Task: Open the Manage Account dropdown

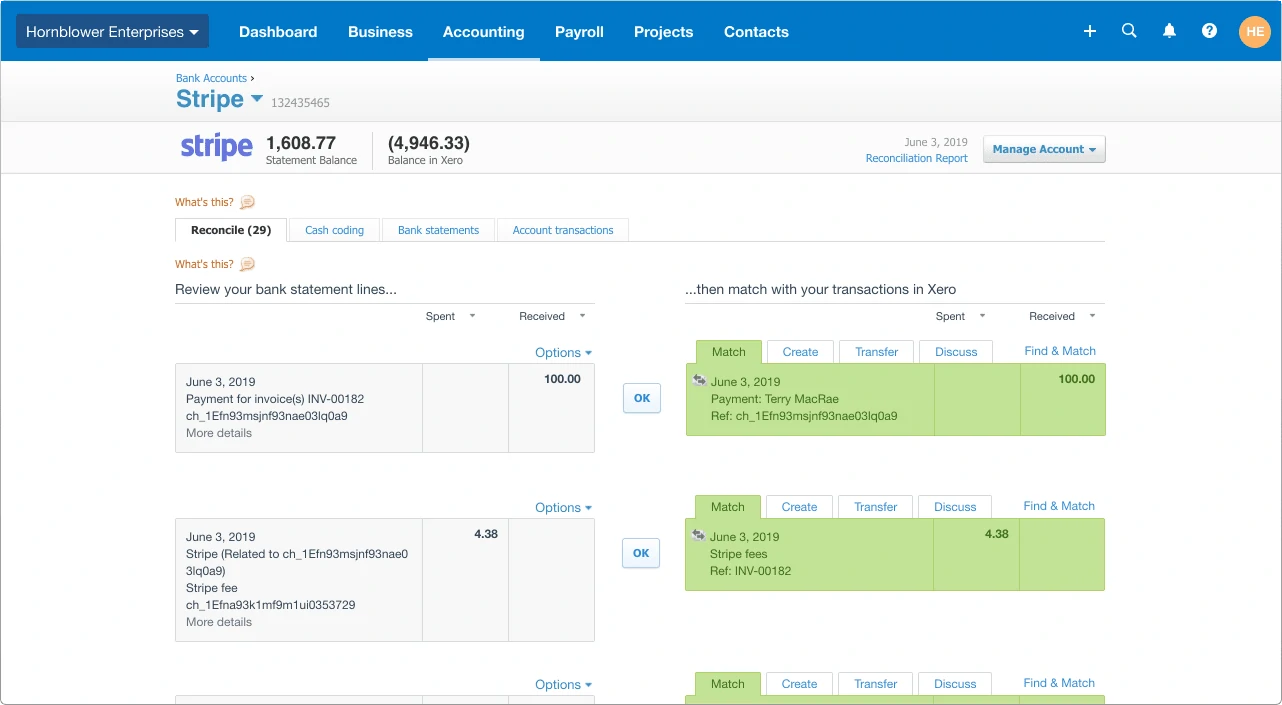Action: click(x=1044, y=149)
